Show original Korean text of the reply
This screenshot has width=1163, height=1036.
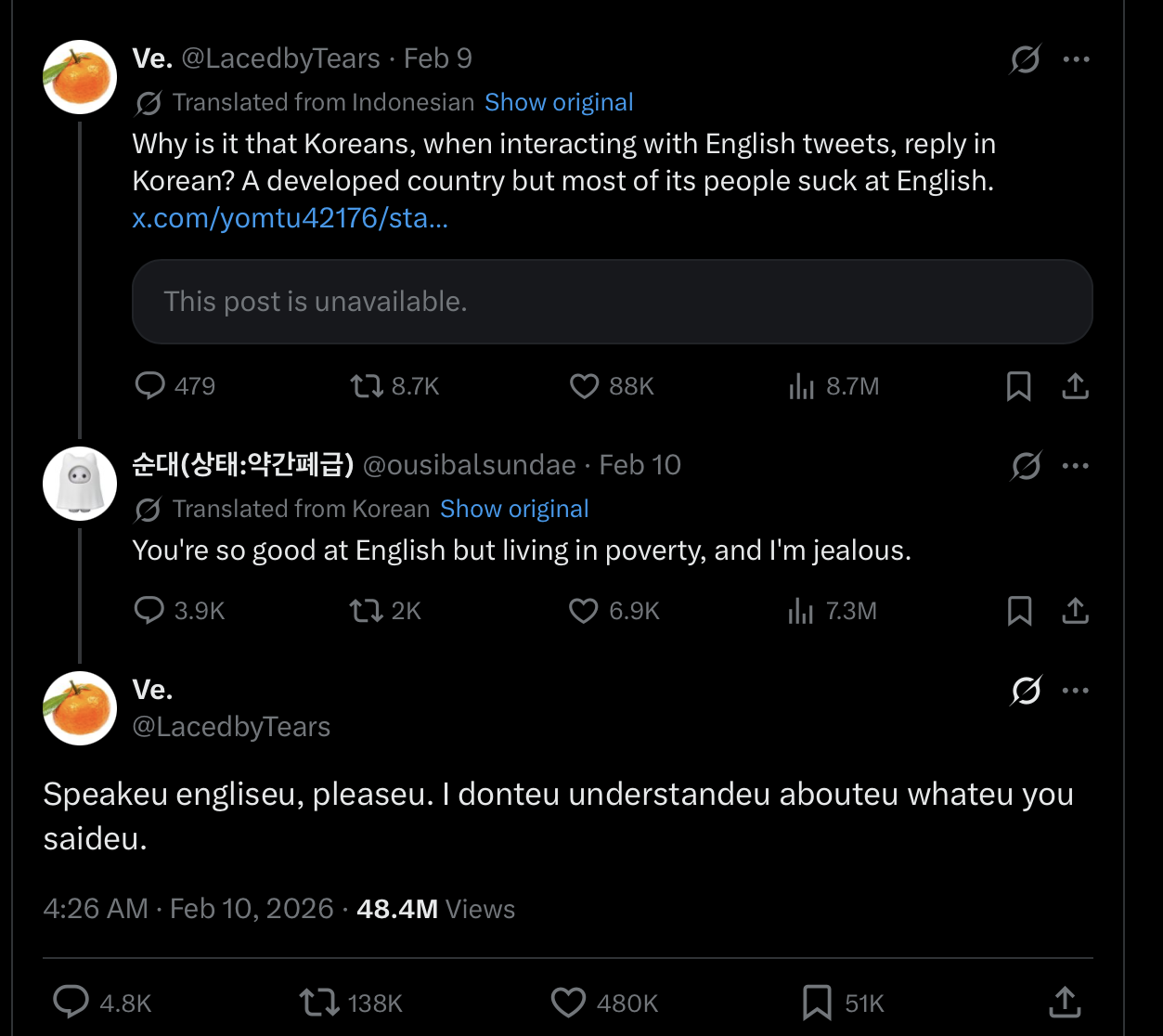tap(514, 509)
